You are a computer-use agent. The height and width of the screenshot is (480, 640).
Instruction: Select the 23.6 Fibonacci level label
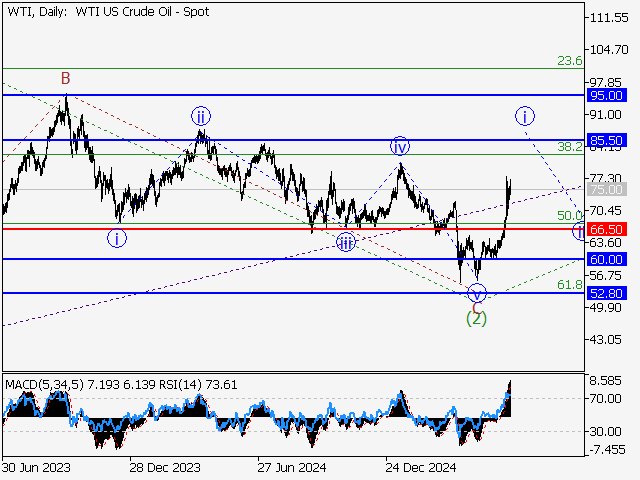[x=569, y=61]
